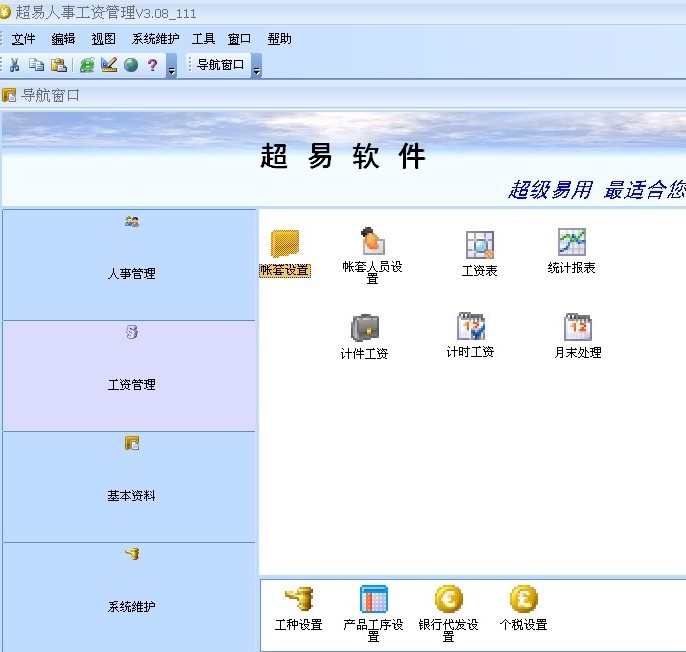Open 月末处理 month-end processing
This screenshot has height=652, width=686.
click(577, 328)
